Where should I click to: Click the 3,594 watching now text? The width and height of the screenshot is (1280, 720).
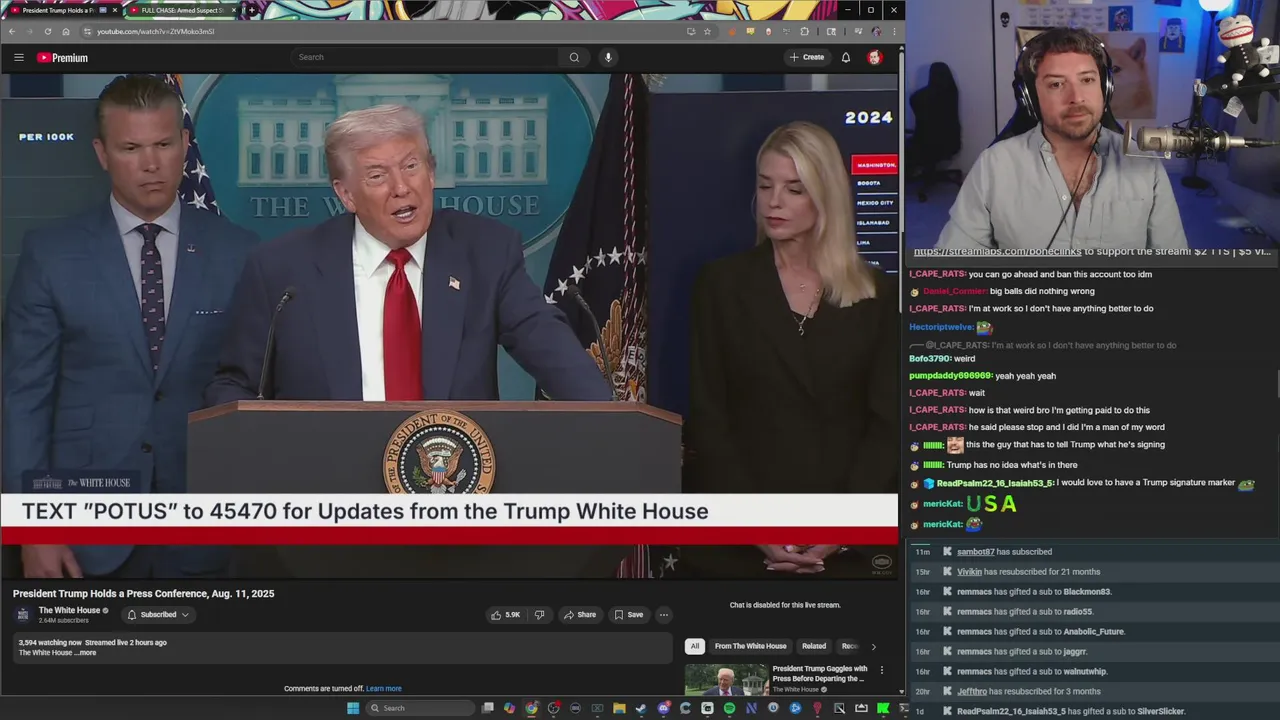[49, 643]
